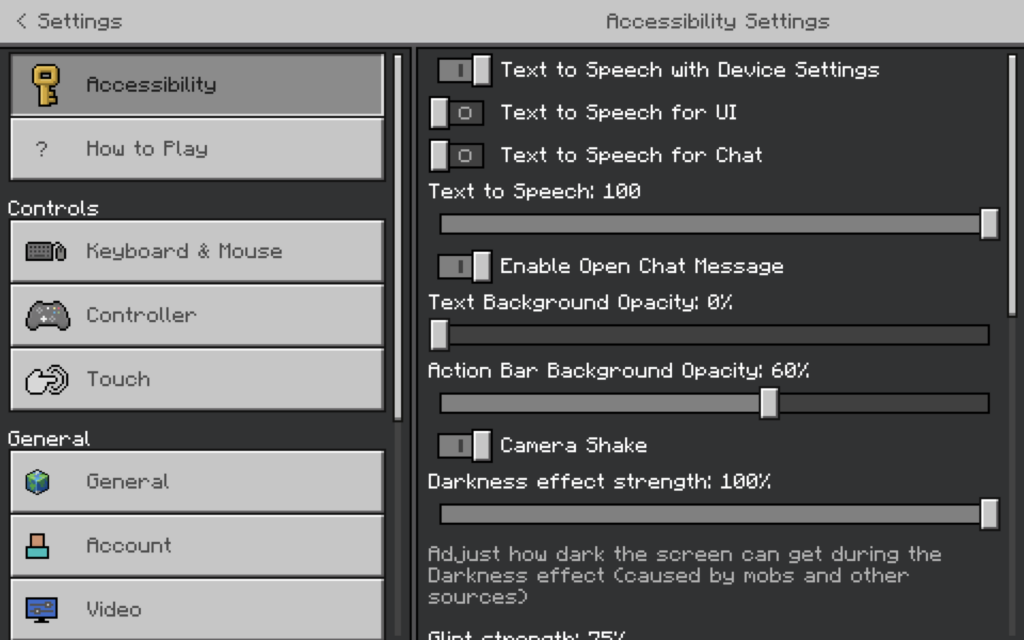Click the question mark How to Play icon
The image size is (1024, 640).
[x=42, y=150]
